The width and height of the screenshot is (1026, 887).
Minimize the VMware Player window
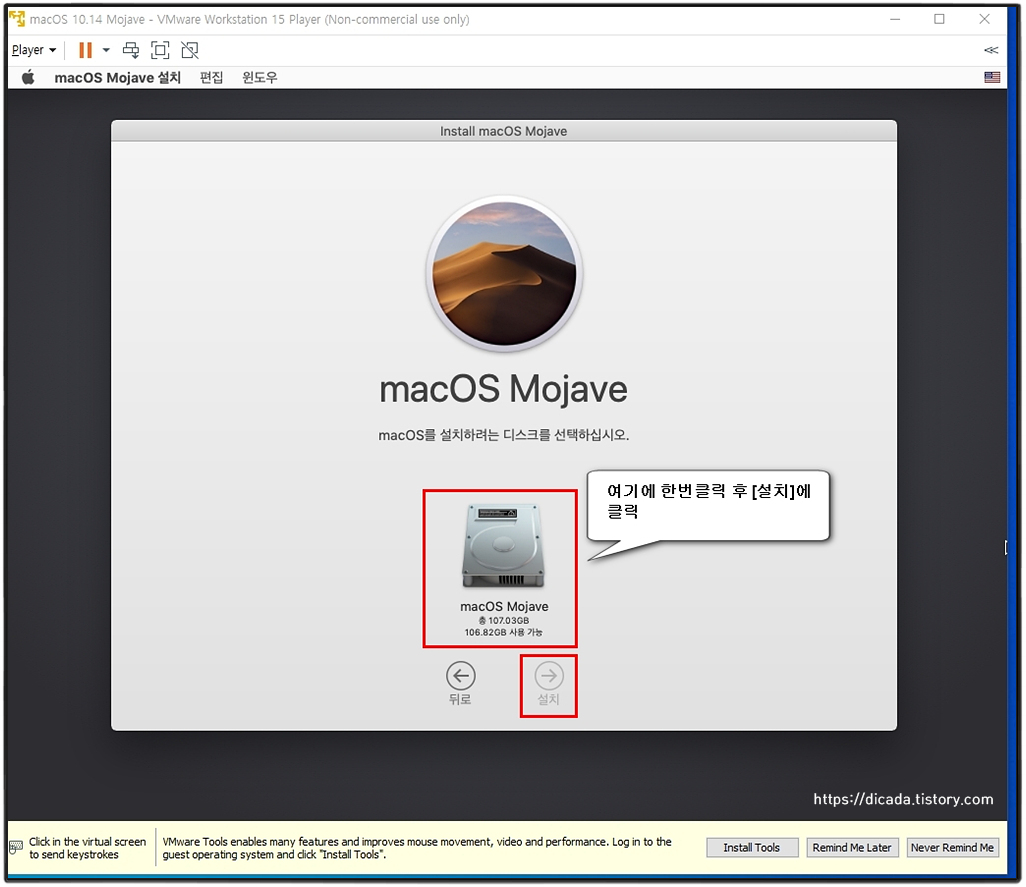point(895,19)
